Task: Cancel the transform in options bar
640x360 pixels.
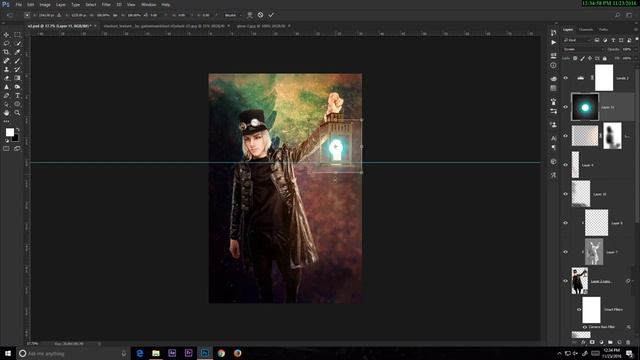Action: tap(260, 15)
